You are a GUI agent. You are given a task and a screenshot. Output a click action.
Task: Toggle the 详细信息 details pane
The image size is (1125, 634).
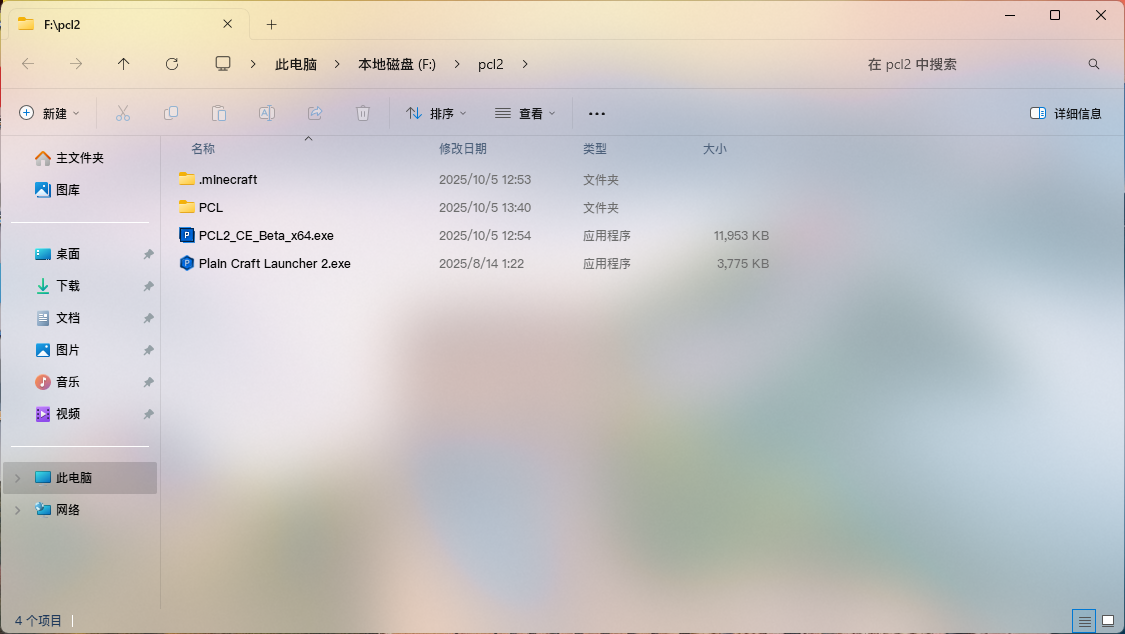tap(1066, 113)
